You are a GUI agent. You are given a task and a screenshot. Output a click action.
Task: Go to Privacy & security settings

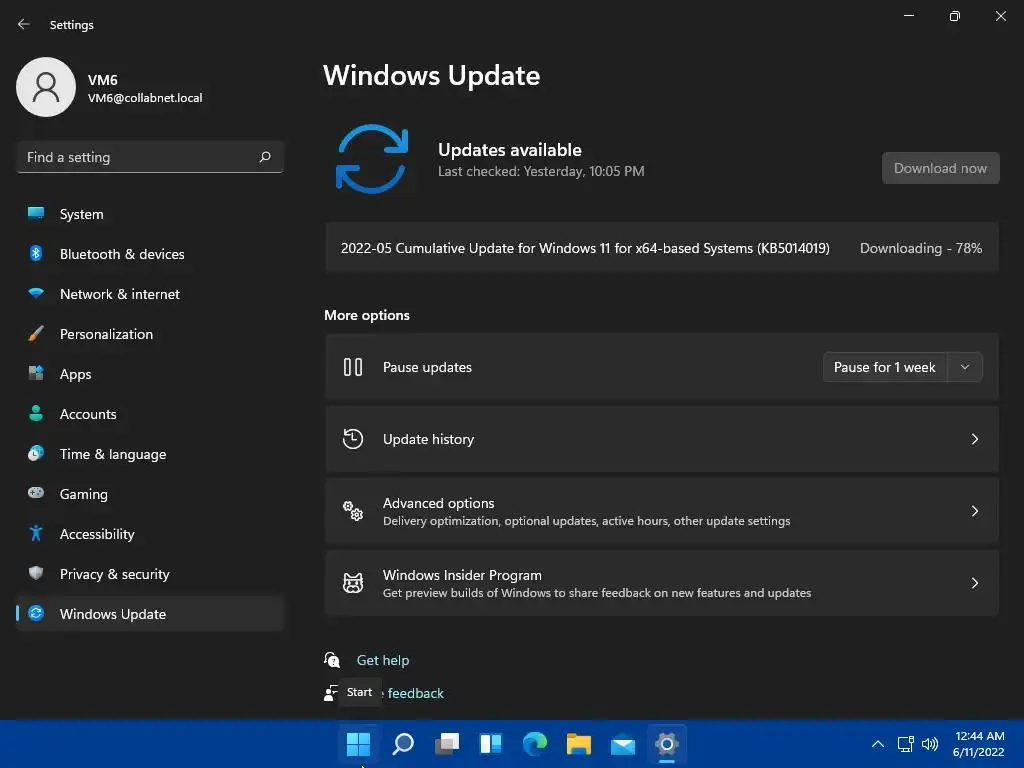pyautogui.click(x=150, y=573)
